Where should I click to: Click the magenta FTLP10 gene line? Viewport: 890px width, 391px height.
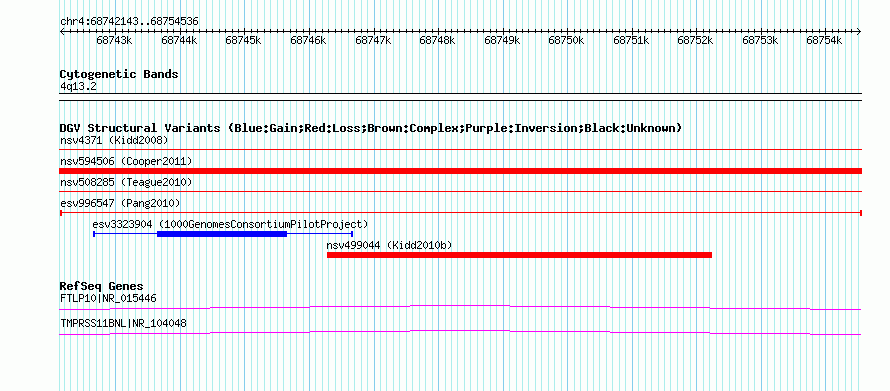pyautogui.click(x=460, y=308)
